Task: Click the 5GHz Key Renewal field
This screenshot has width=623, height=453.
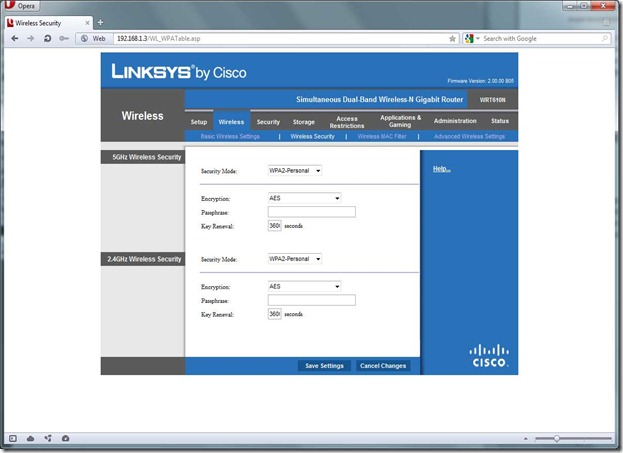Action: [275, 226]
